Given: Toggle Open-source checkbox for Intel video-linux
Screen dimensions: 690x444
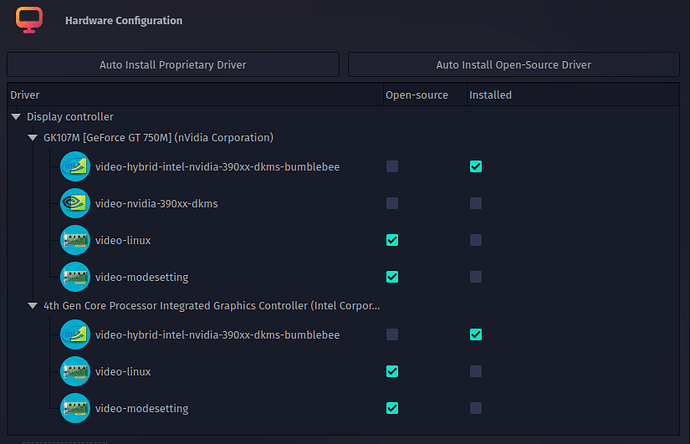Looking at the screenshot, I should [x=392, y=371].
